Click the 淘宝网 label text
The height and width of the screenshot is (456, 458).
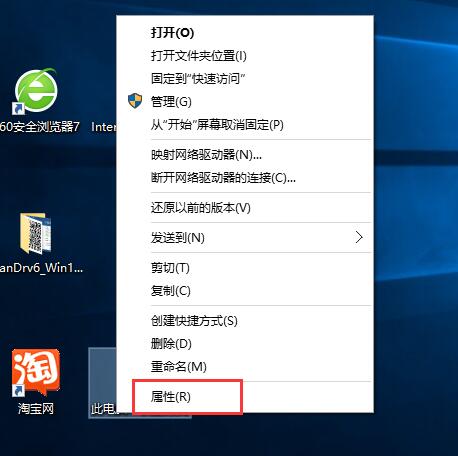36,408
